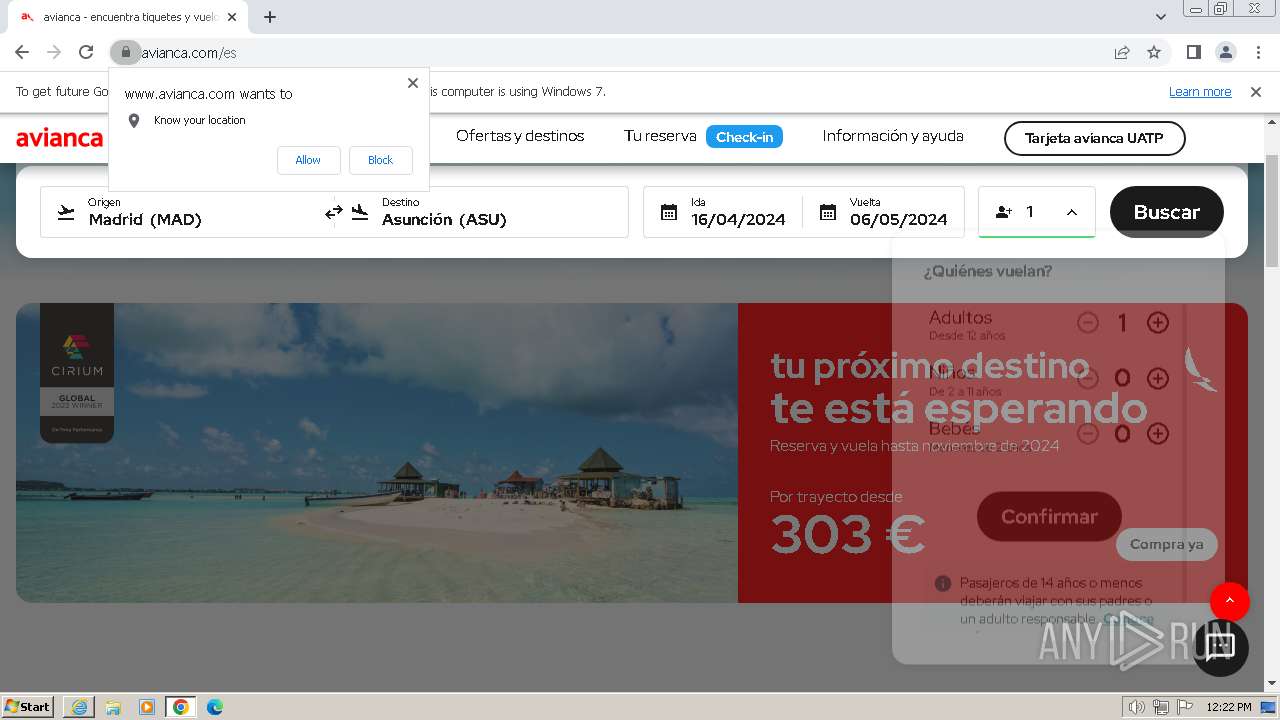Click the taskbar clock showing 12:22 PM

click(1229, 707)
